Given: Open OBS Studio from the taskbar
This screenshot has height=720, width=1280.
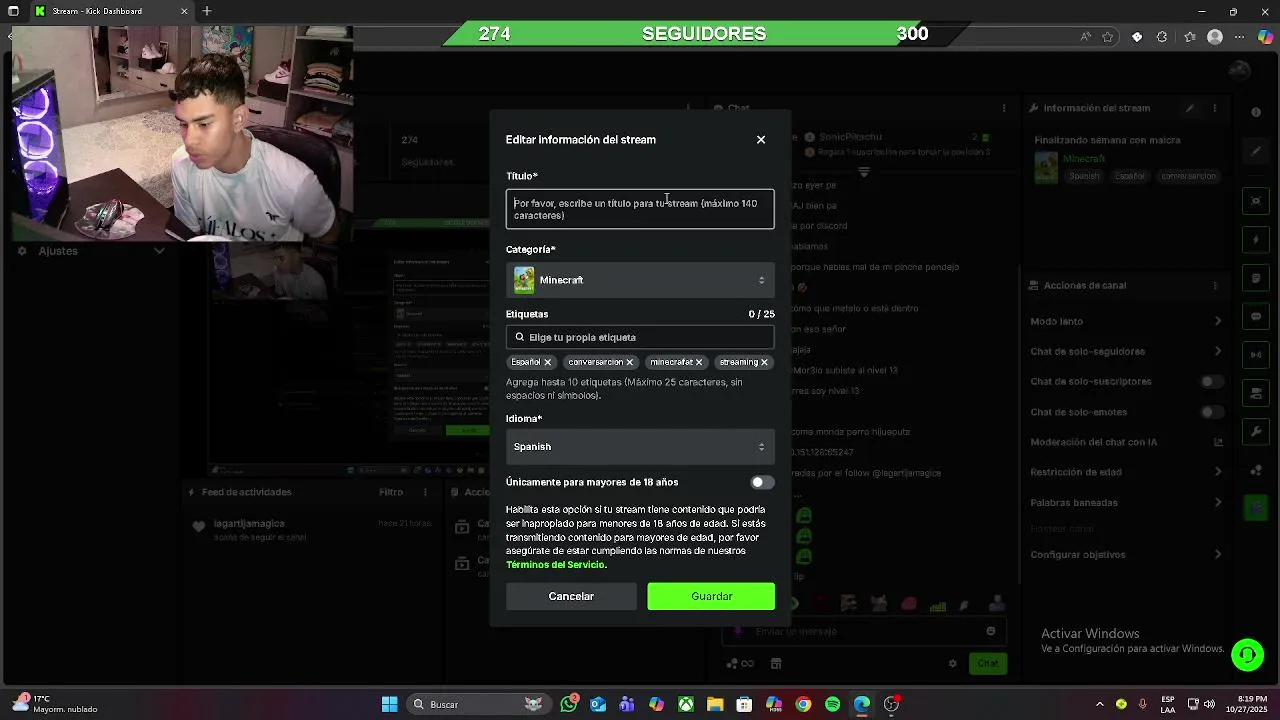Looking at the screenshot, I should (x=891, y=705).
